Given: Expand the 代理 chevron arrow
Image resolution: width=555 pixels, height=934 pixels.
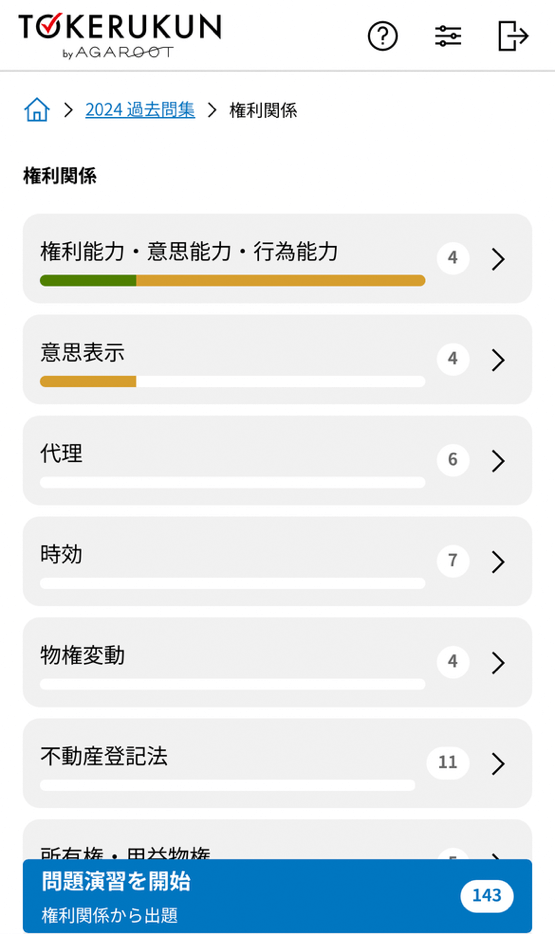Looking at the screenshot, I should coord(498,460).
